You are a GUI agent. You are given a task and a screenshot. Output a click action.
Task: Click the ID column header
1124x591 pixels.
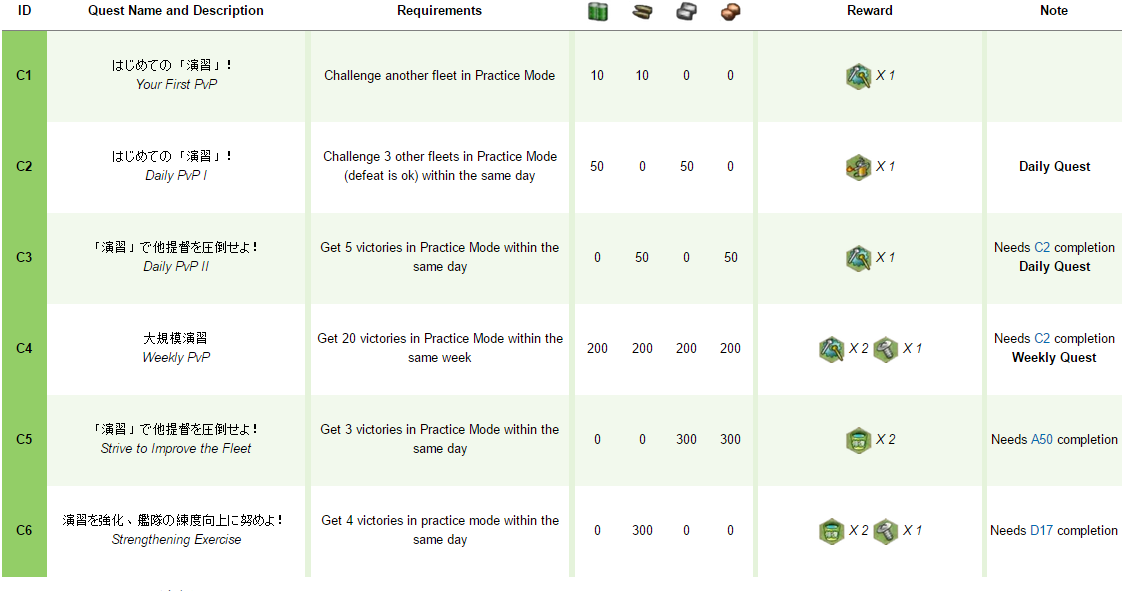[x=24, y=11]
